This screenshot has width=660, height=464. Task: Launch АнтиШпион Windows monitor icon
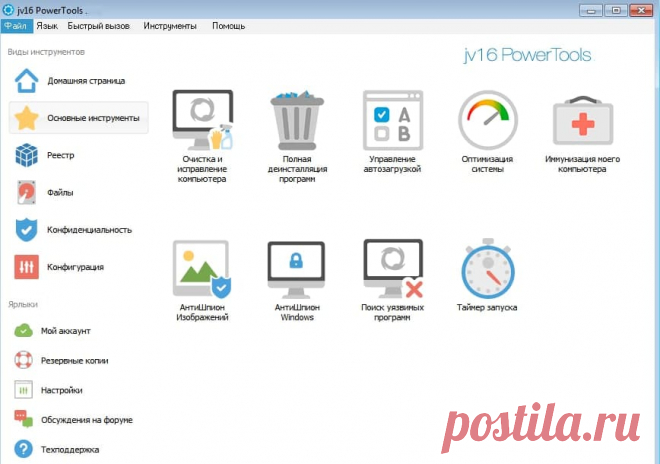tap(296, 269)
